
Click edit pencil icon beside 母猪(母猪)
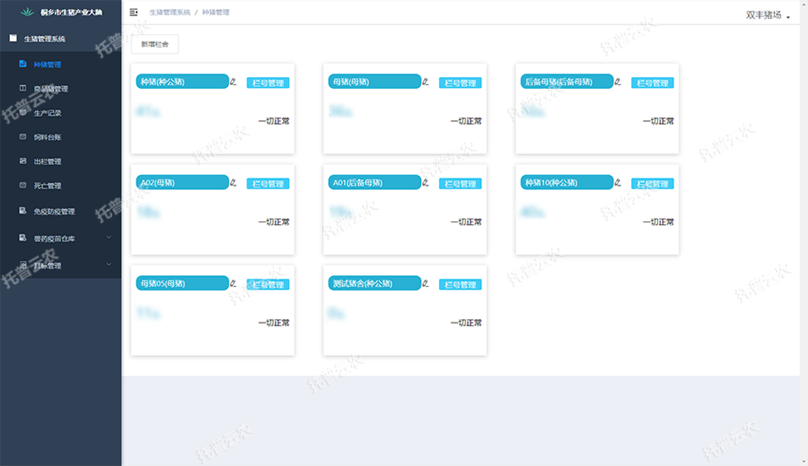pos(425,82)
